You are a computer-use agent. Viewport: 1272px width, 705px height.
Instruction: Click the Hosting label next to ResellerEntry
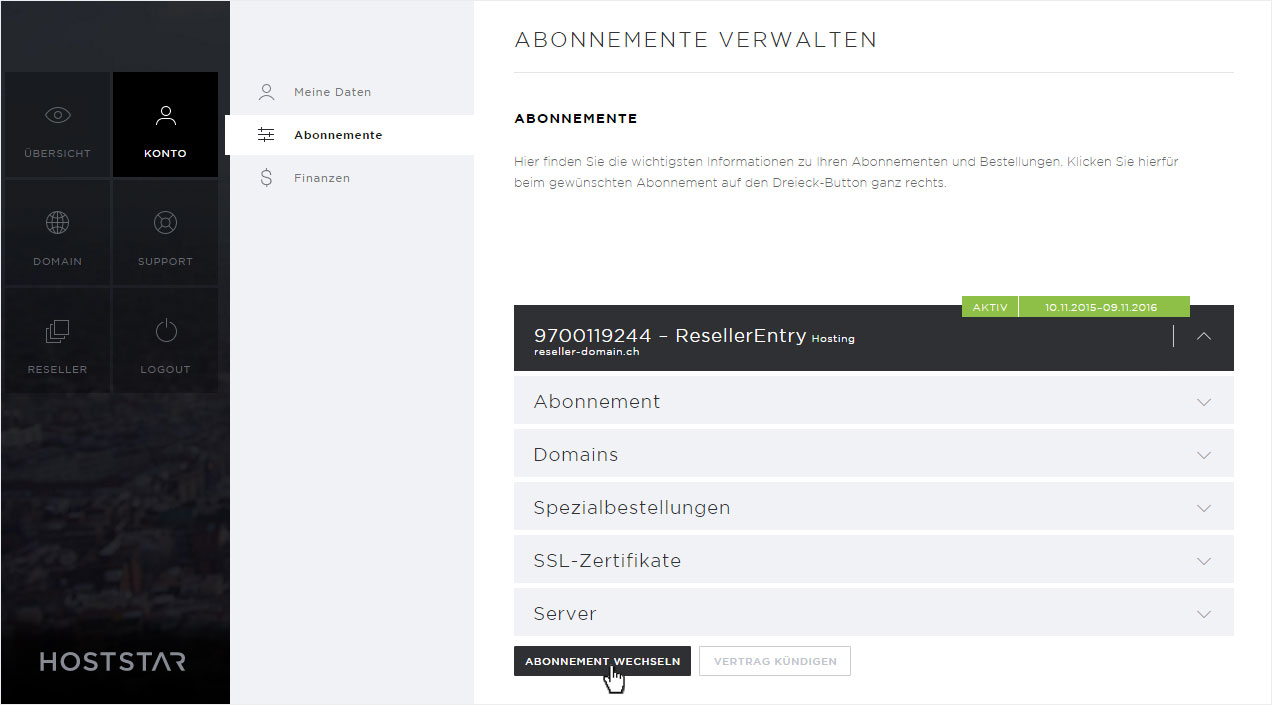(x=833, y=339)
